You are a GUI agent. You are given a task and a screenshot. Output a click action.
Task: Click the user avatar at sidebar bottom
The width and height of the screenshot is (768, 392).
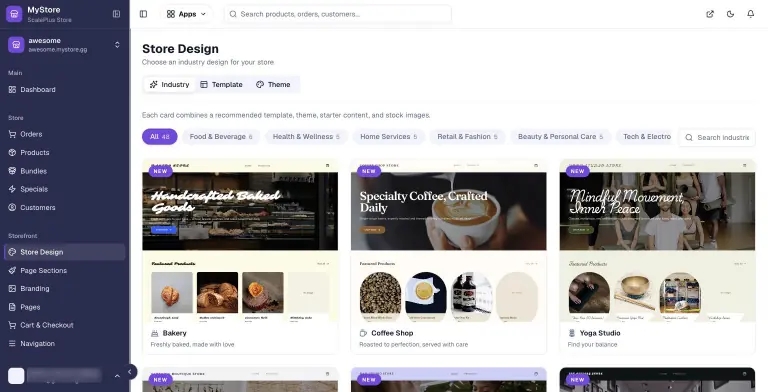coord(16,376)
